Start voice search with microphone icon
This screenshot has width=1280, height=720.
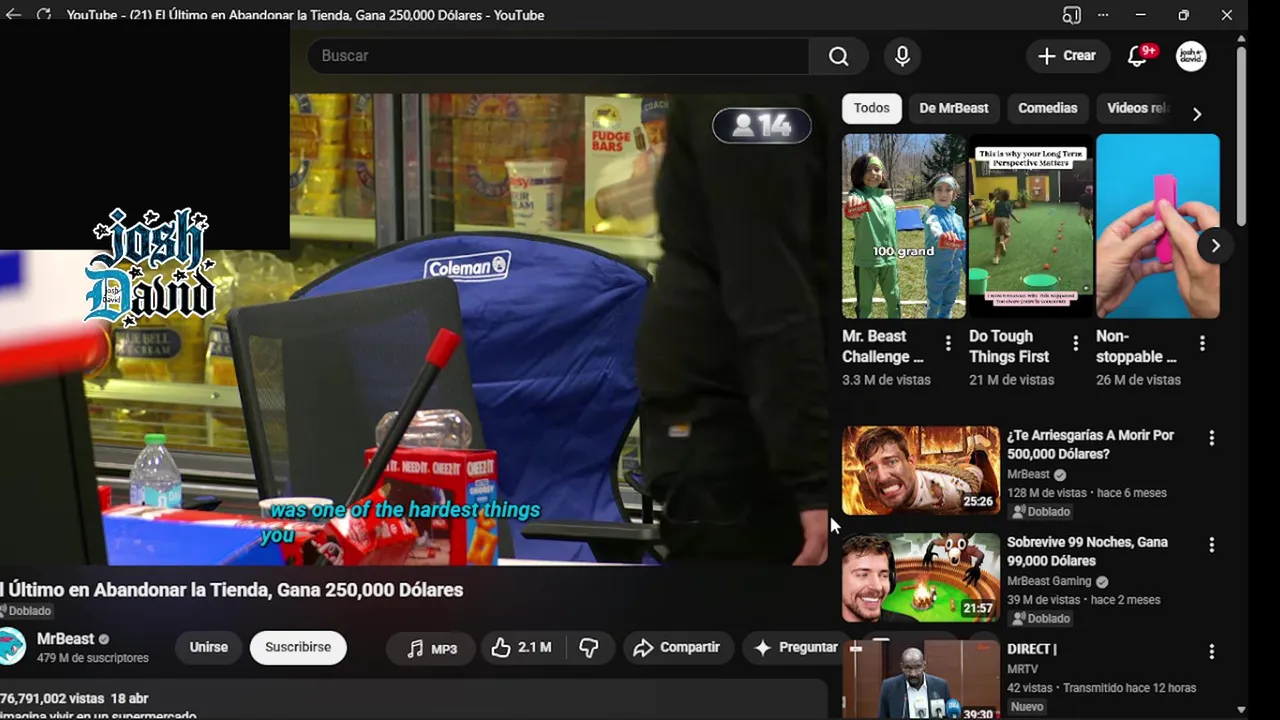(x=902, y=56)
